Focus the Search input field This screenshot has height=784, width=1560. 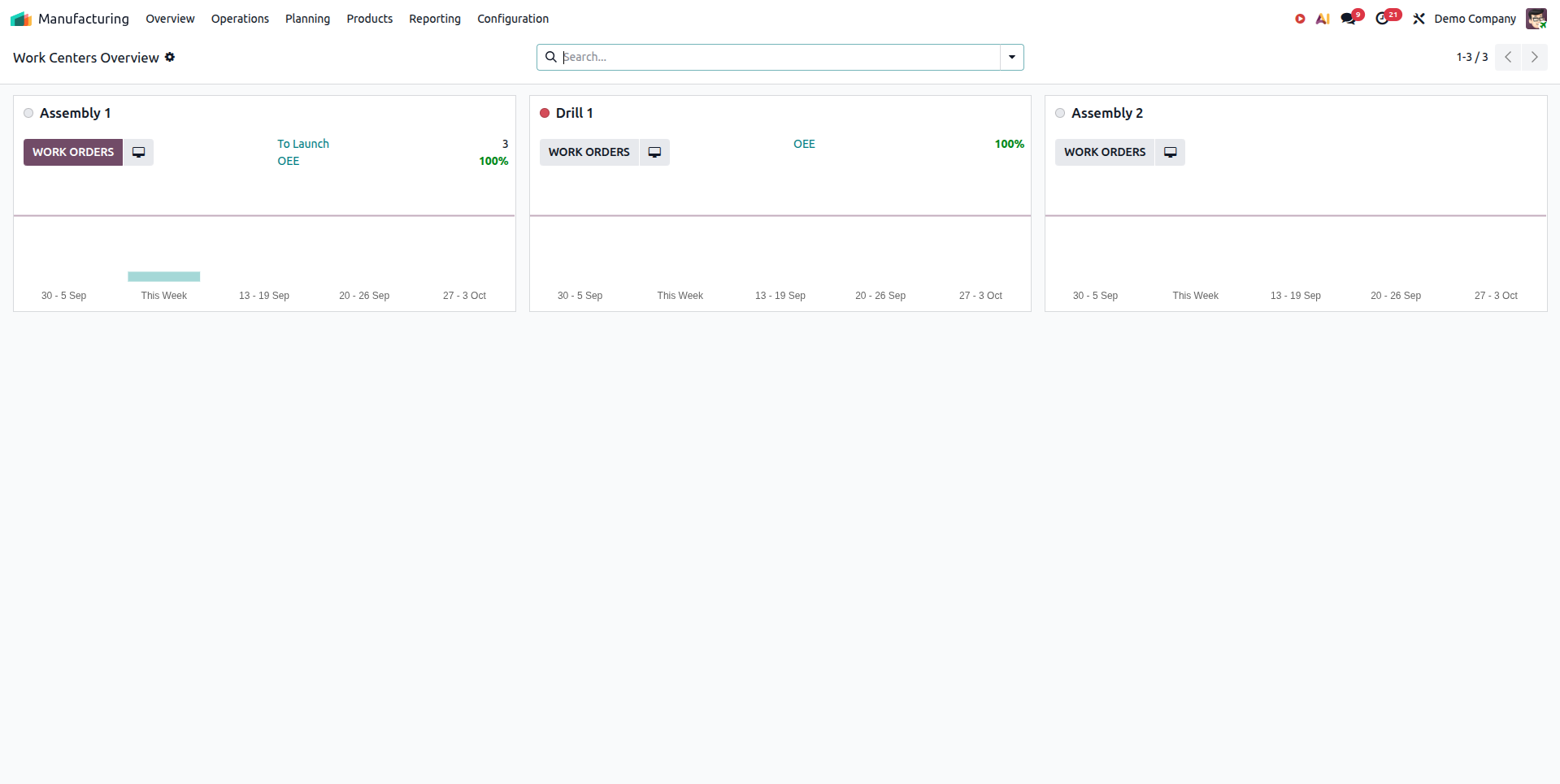click(x=780, y=57)
